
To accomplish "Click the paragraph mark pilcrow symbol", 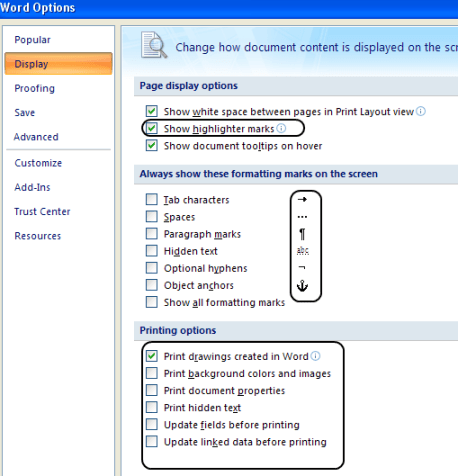I will (x=302, y=234).
